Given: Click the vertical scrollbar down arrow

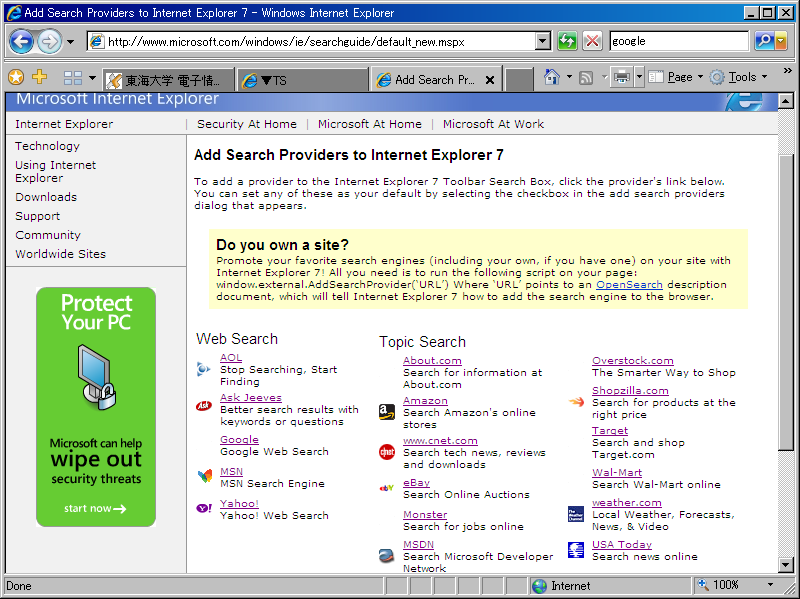Looking at the screenshot, I should [x=786, y=564].
